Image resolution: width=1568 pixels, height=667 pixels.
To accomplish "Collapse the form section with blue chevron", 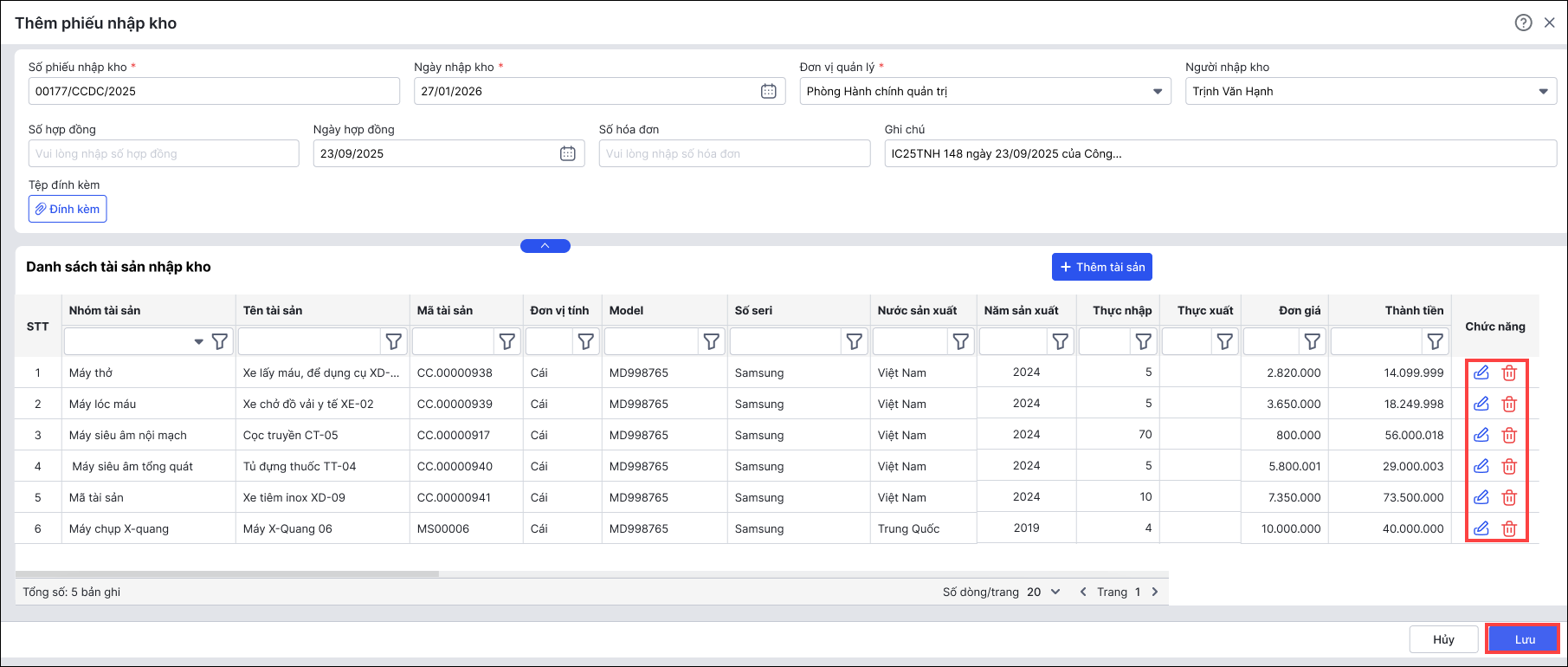I will 545,246.
